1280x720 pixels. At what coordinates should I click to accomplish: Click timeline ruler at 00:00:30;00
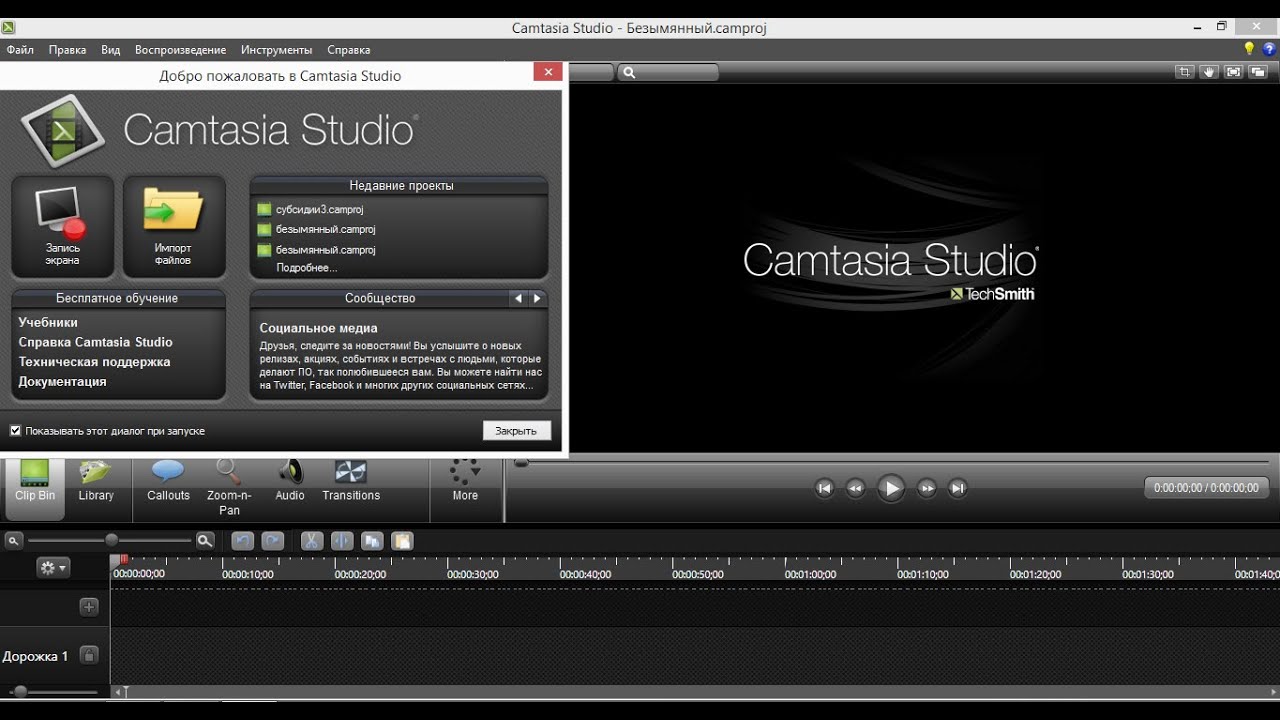click(x=473, y=574)
